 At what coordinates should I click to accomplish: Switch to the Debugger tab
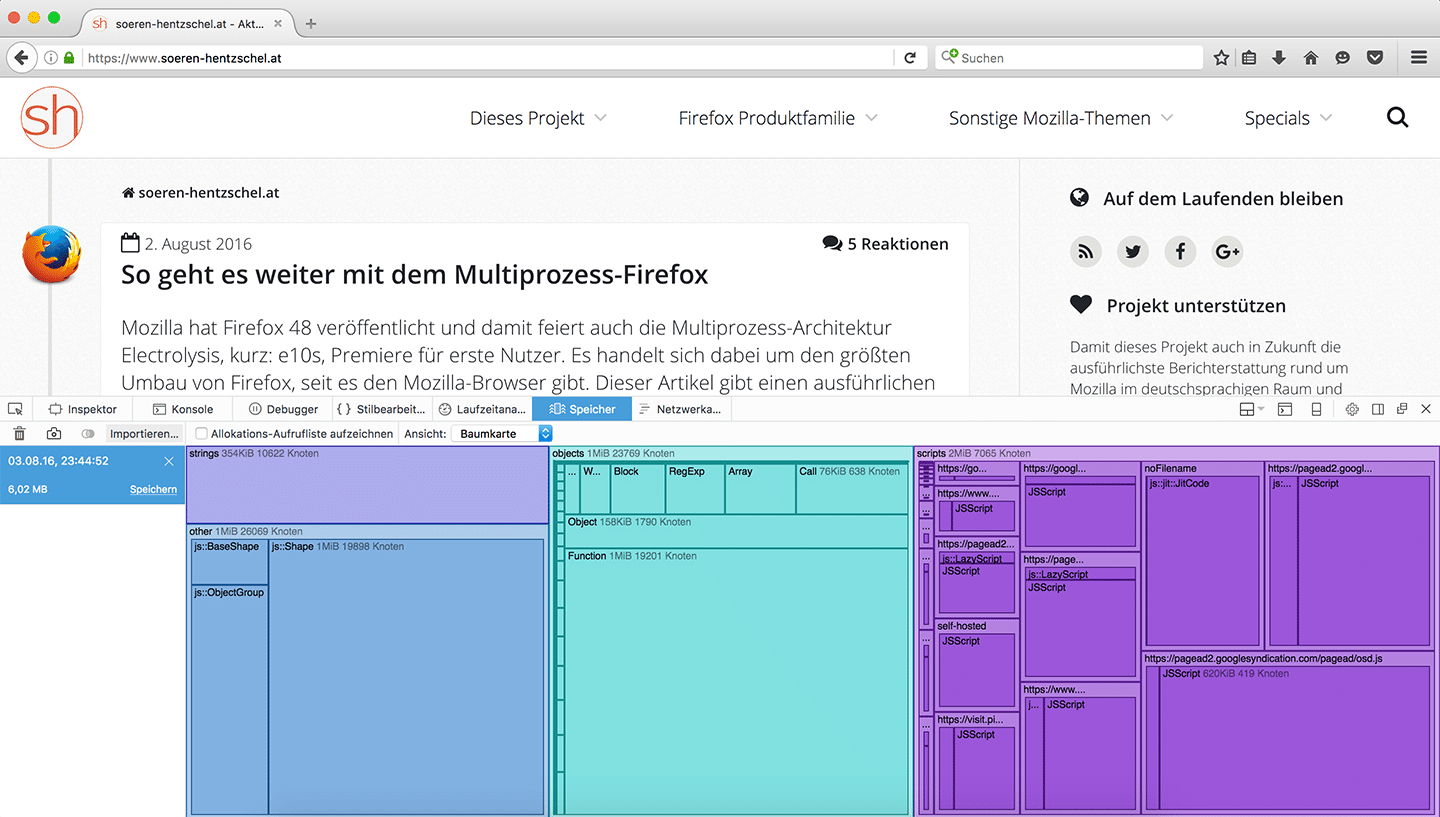pyautogui.click(x=283, y=409)
